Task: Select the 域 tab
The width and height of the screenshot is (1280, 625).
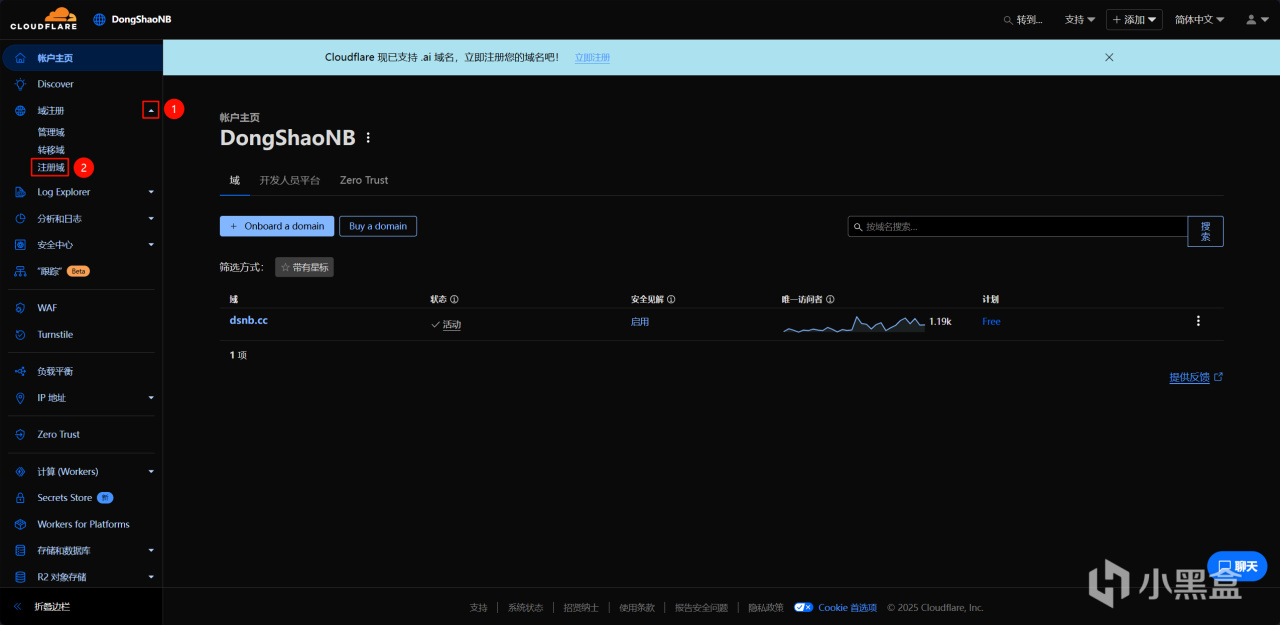Action: (x=235, y=180)
